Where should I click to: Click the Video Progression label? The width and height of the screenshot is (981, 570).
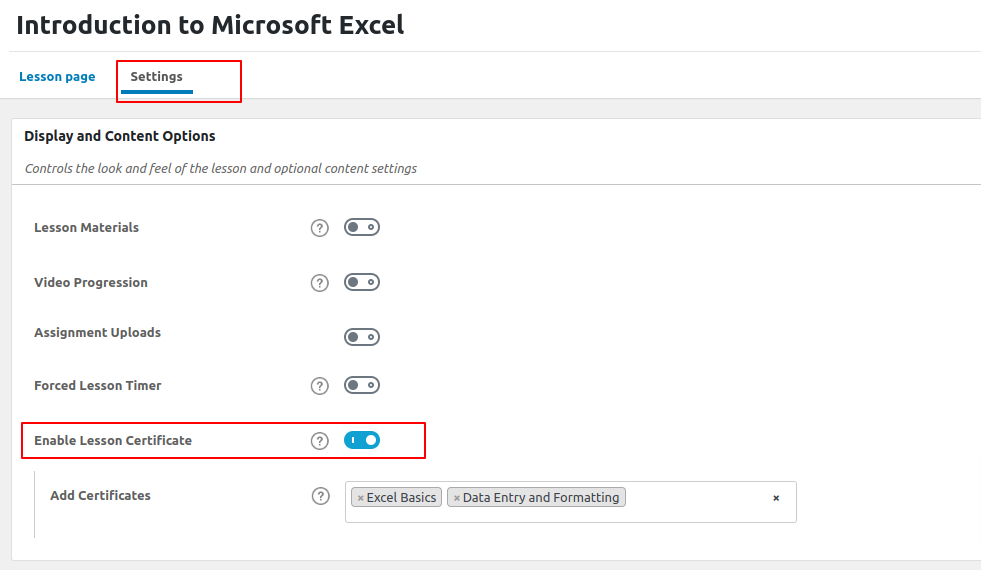[x=91, y=282]
